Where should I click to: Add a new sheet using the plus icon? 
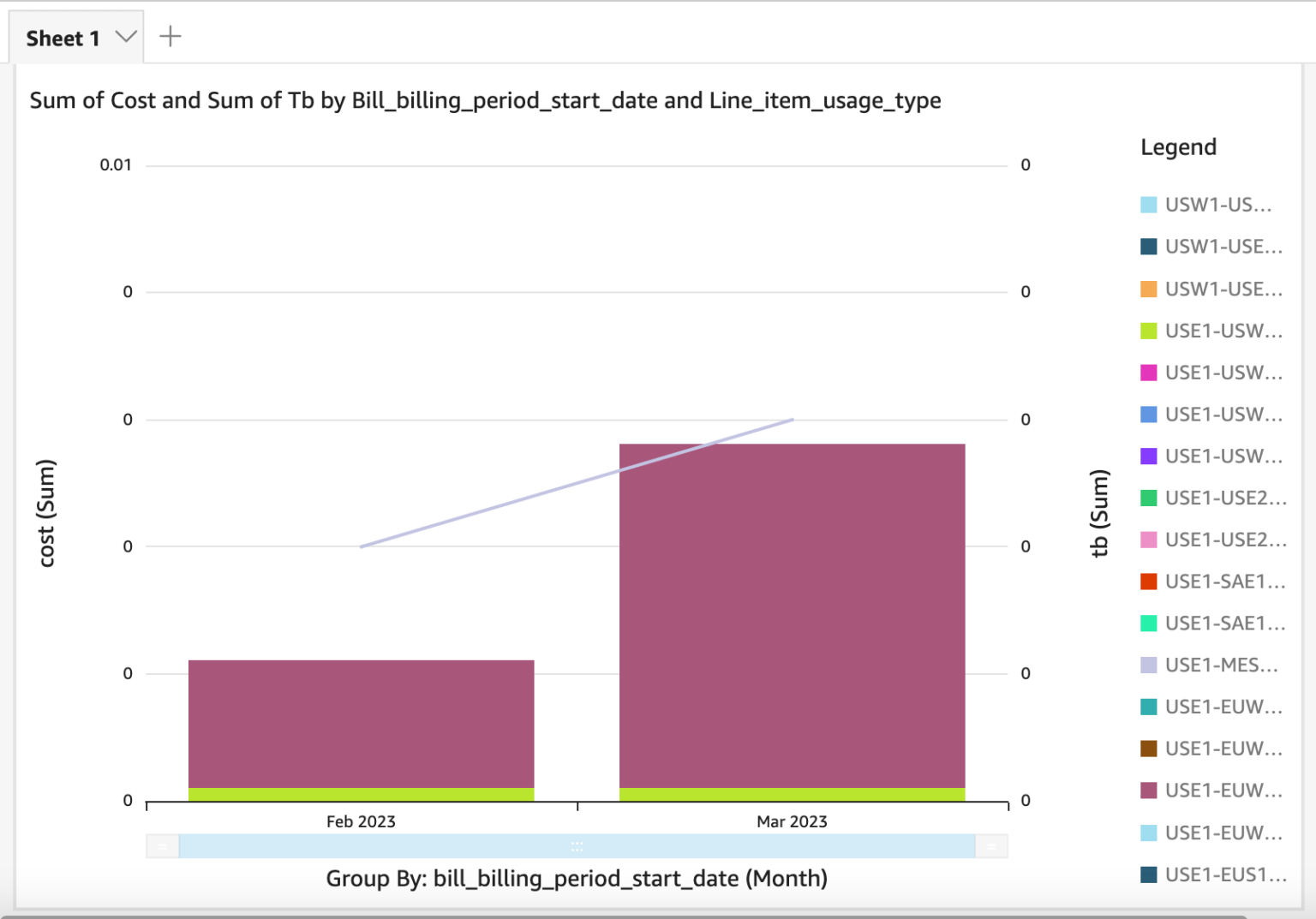(170, 36)
